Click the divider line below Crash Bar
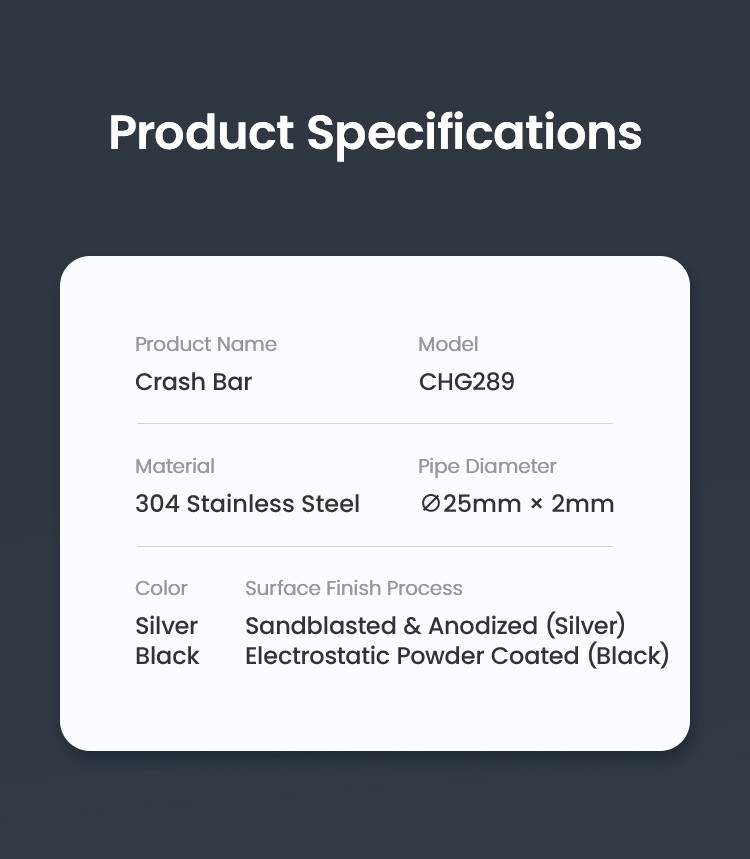 (374, 423)
